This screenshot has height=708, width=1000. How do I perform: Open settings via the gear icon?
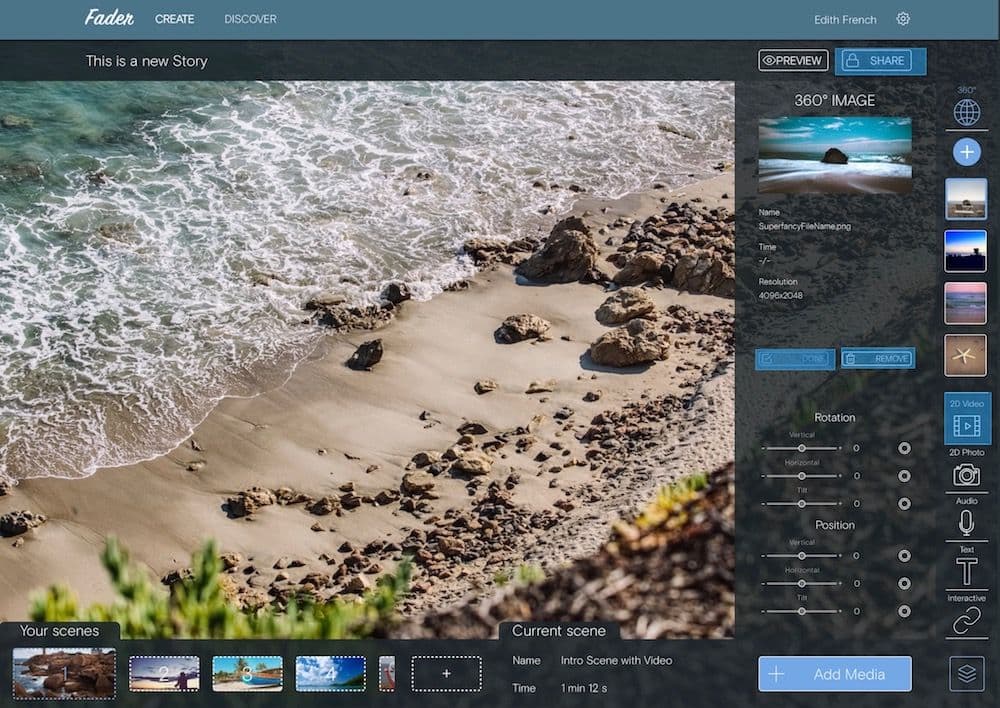[903, 19]
